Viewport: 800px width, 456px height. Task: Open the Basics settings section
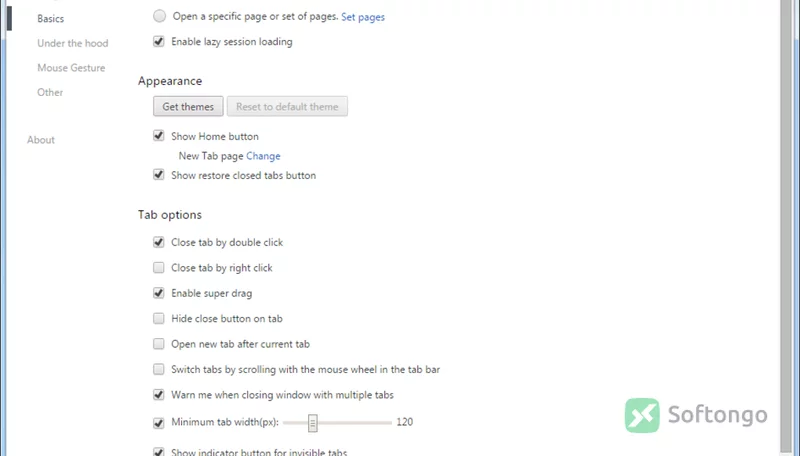click(51, 19)
